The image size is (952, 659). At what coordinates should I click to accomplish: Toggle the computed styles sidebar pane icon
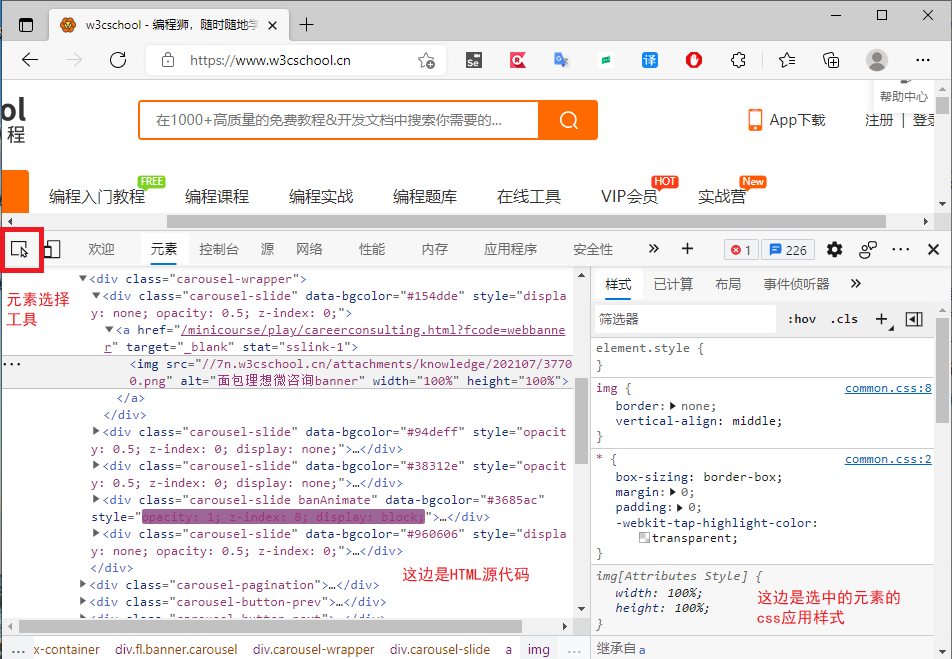point(913,319)
